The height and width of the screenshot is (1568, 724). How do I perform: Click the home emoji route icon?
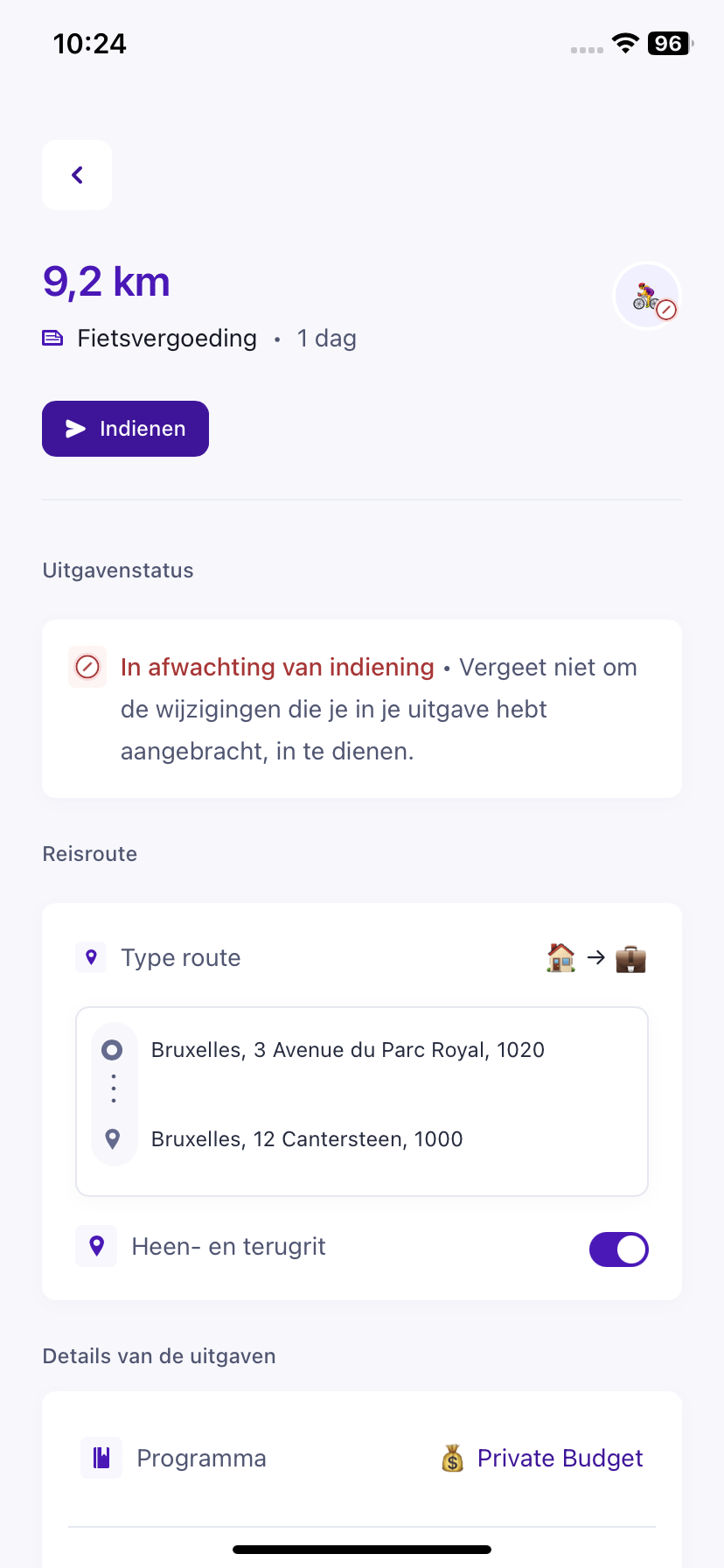click(x=560, y=958)
